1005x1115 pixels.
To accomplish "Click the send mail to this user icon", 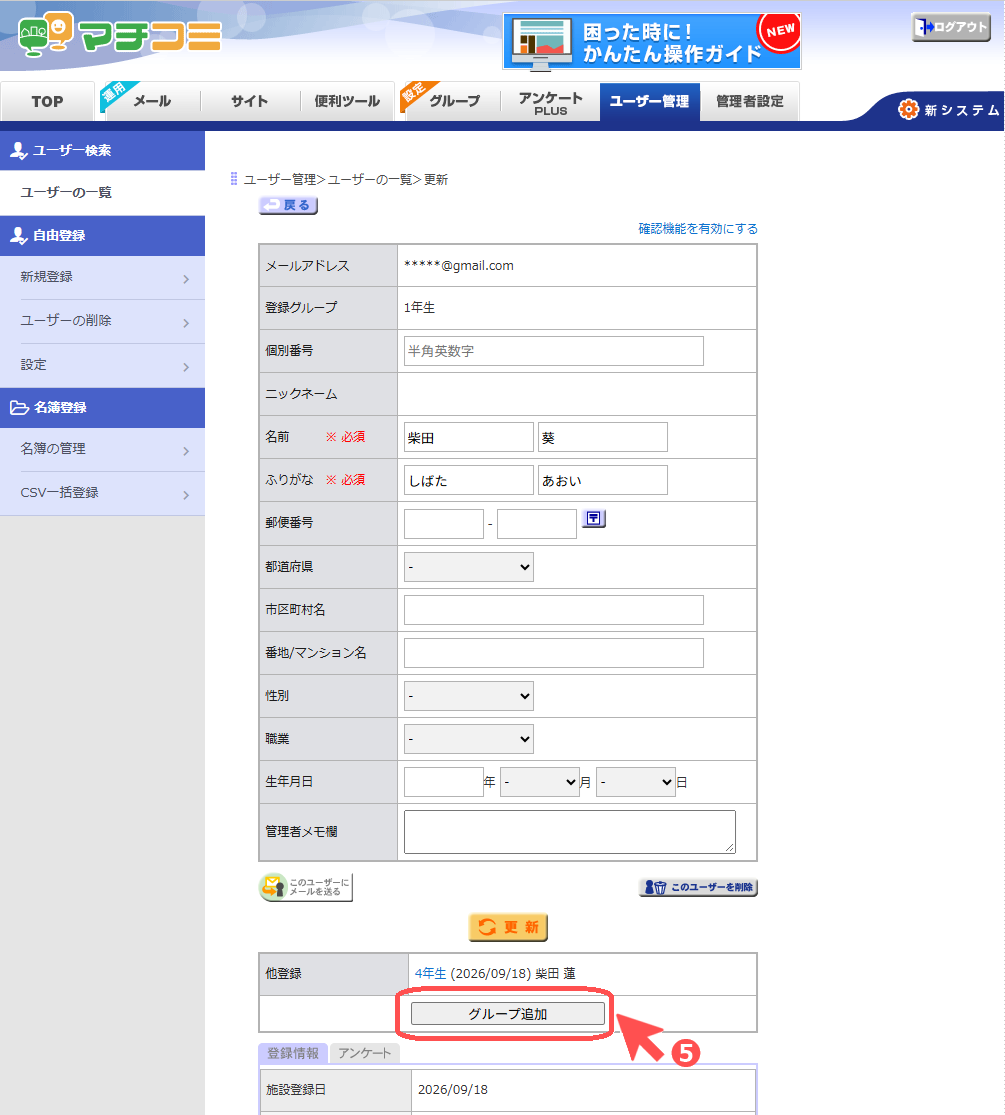I will (306, 887).
